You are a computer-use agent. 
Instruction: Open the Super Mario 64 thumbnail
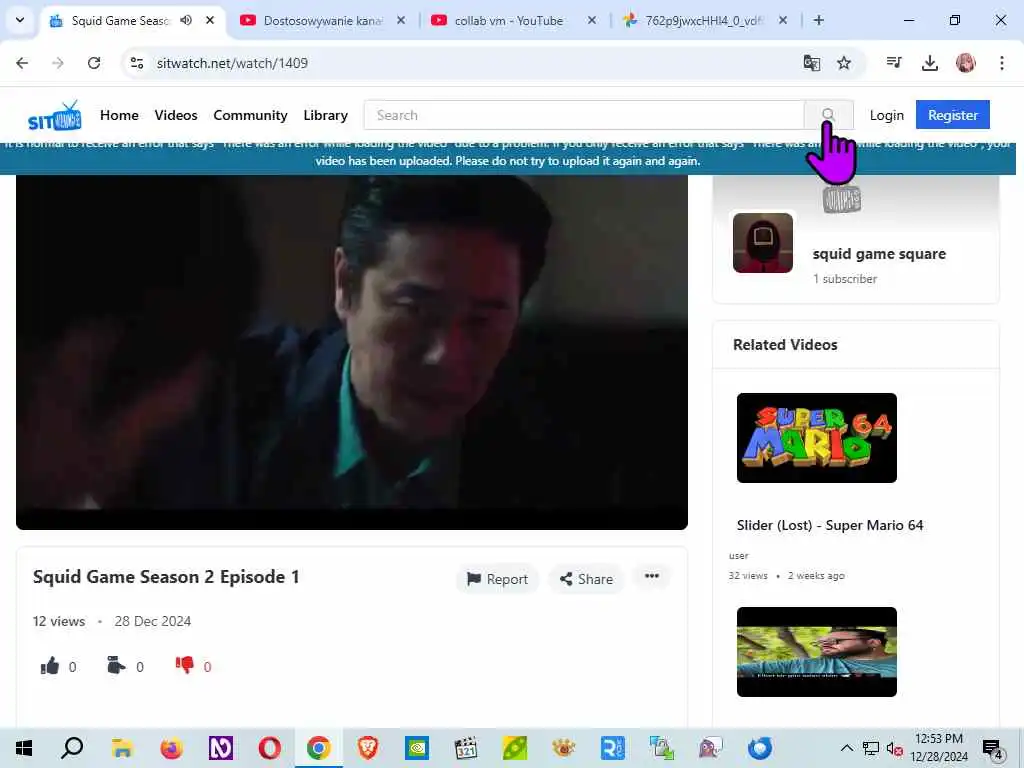816,438
